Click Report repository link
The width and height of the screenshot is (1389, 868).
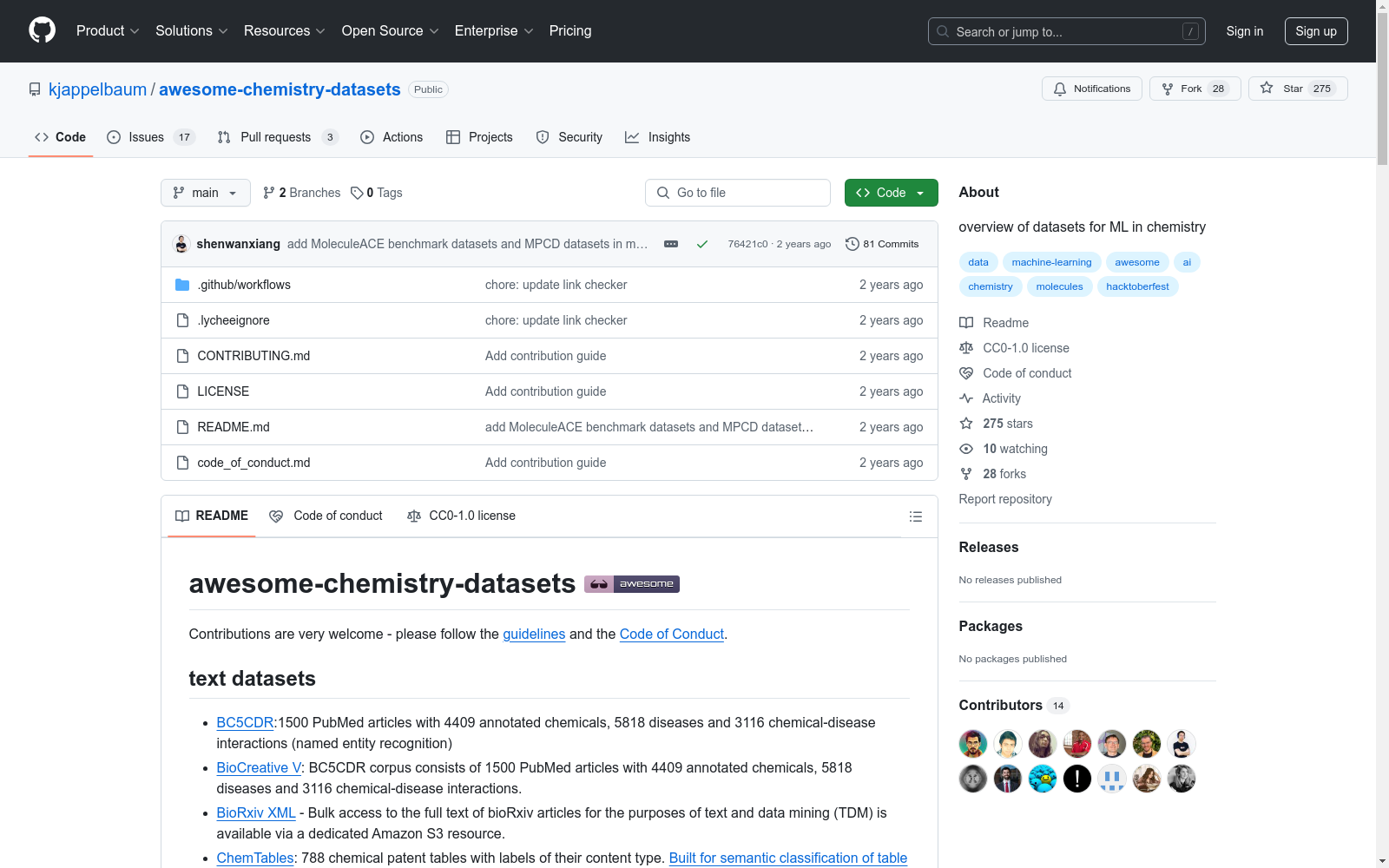click(1005, 499)
